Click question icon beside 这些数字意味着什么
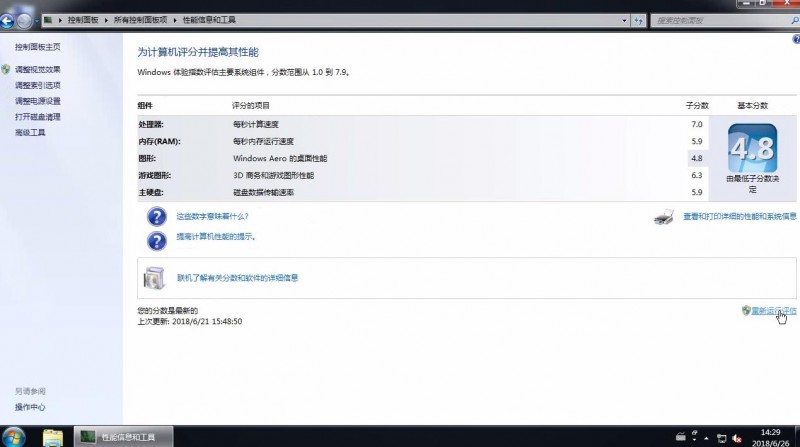The width and height of the screenshot is (800, 447). (x=157, y=216)
